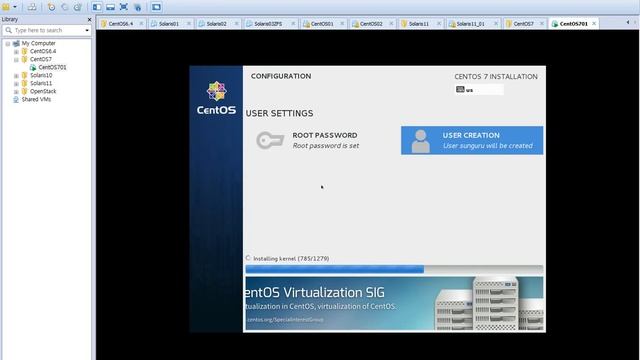Select CentOS6.4 folder in library
Image resolution: width=640 pixels, height=360 pixels.
coord(43,51)
